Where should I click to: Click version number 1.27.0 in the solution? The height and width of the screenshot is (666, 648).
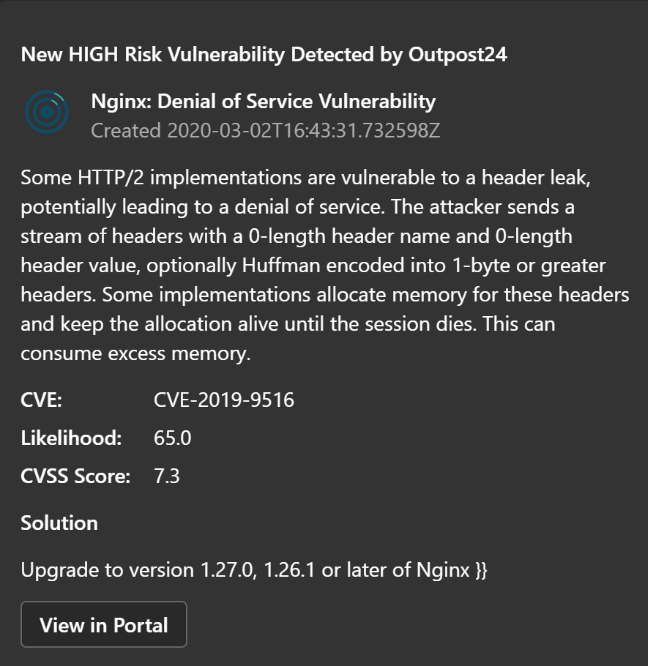coord(223,570)
